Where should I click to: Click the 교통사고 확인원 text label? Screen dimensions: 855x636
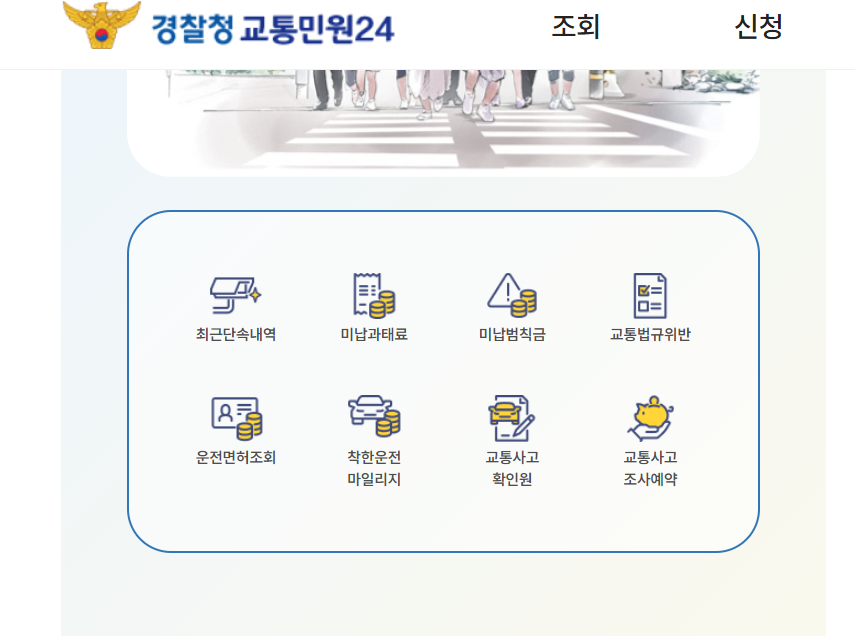512,468
